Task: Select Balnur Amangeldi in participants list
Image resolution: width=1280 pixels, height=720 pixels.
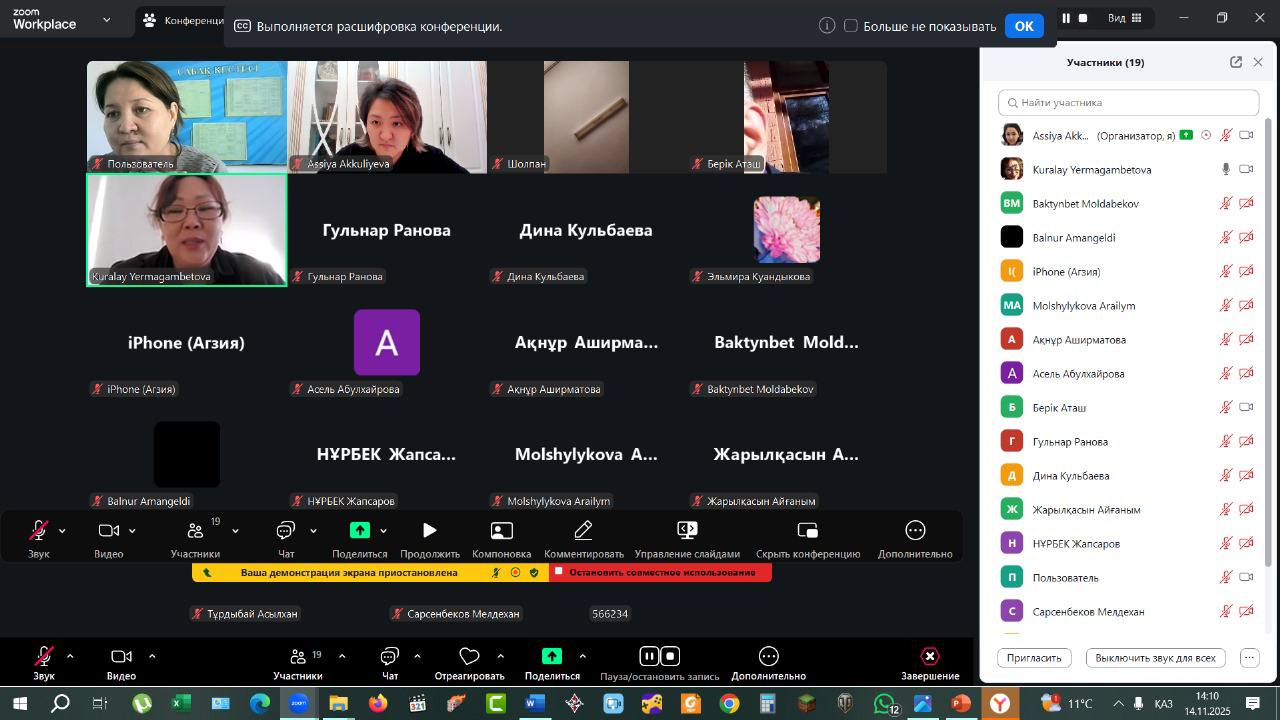Action: 1073,238
